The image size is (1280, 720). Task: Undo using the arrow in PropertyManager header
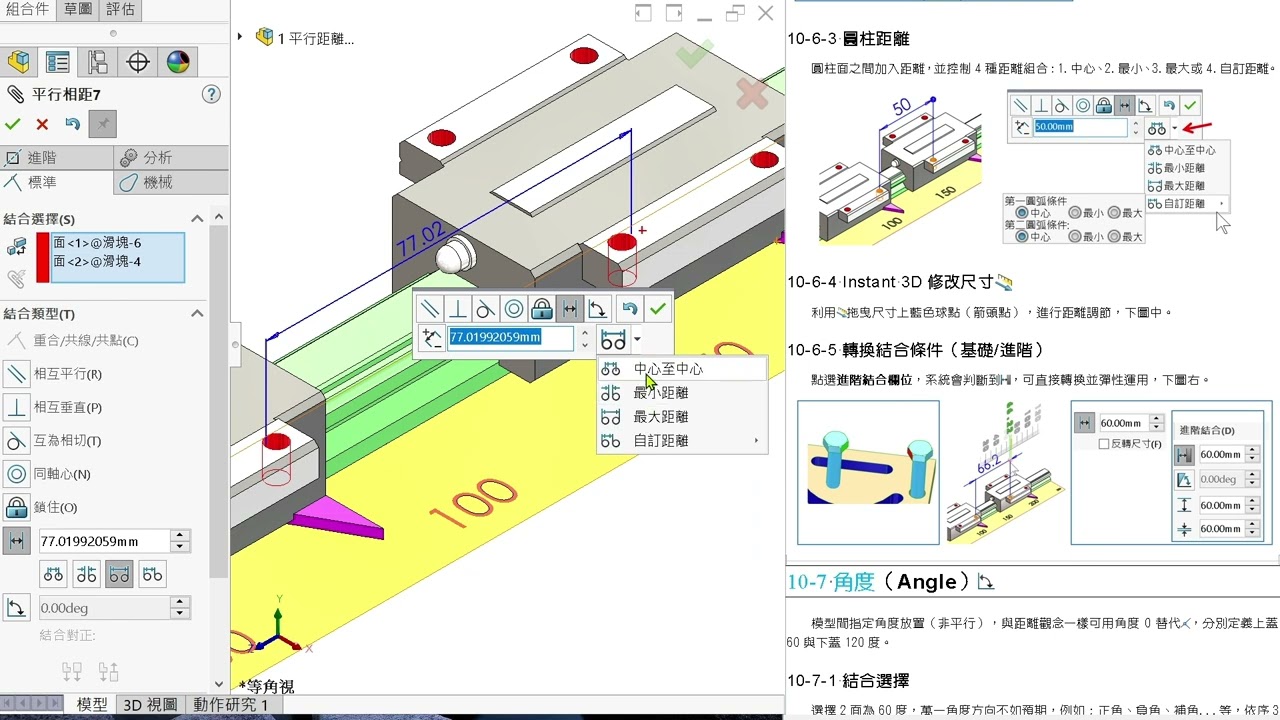[72, 124]
